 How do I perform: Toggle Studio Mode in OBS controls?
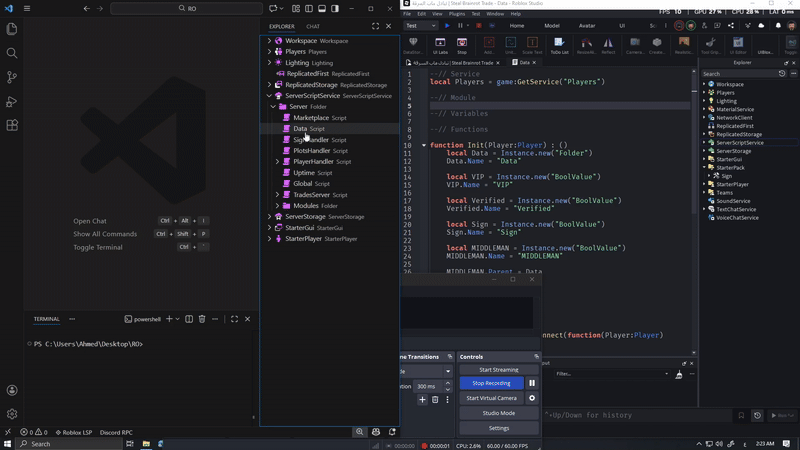click(498, 413)
